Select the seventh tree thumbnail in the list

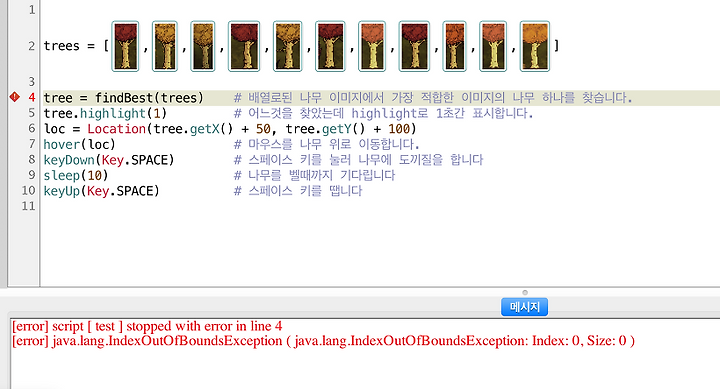[372, 46]
